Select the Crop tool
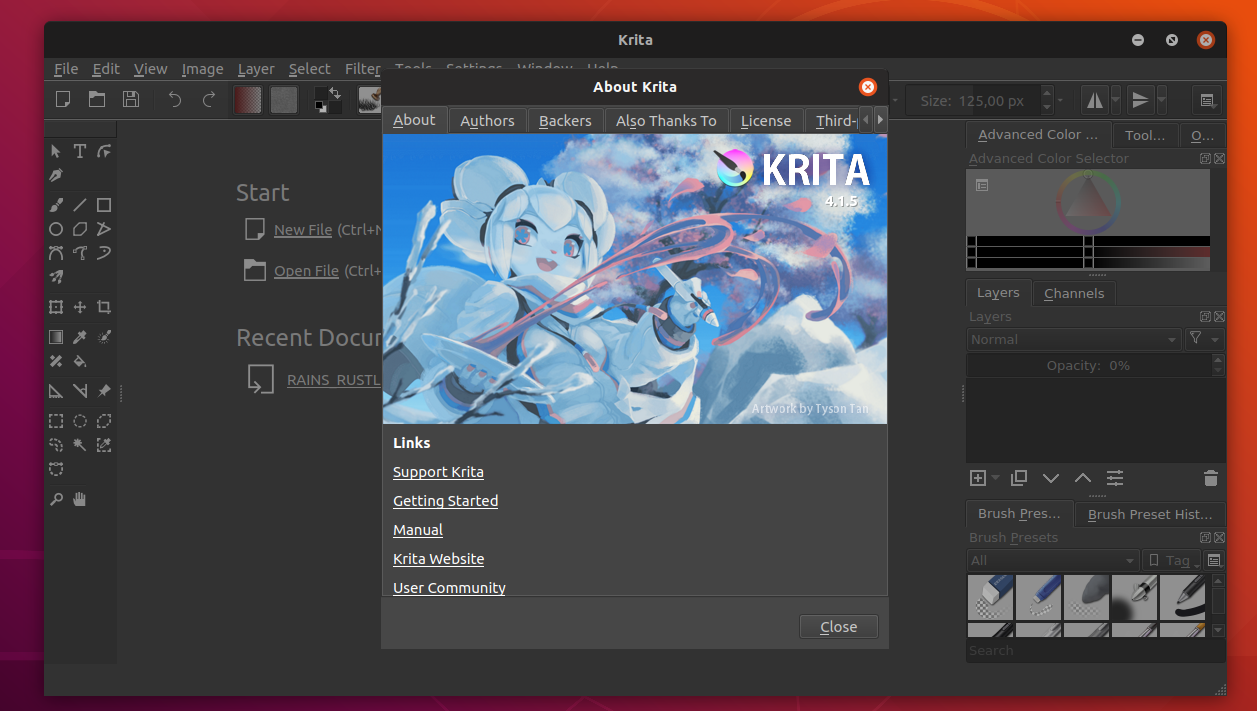The height and width of the screenshot is (711, 1257). [x=104, y=307]
